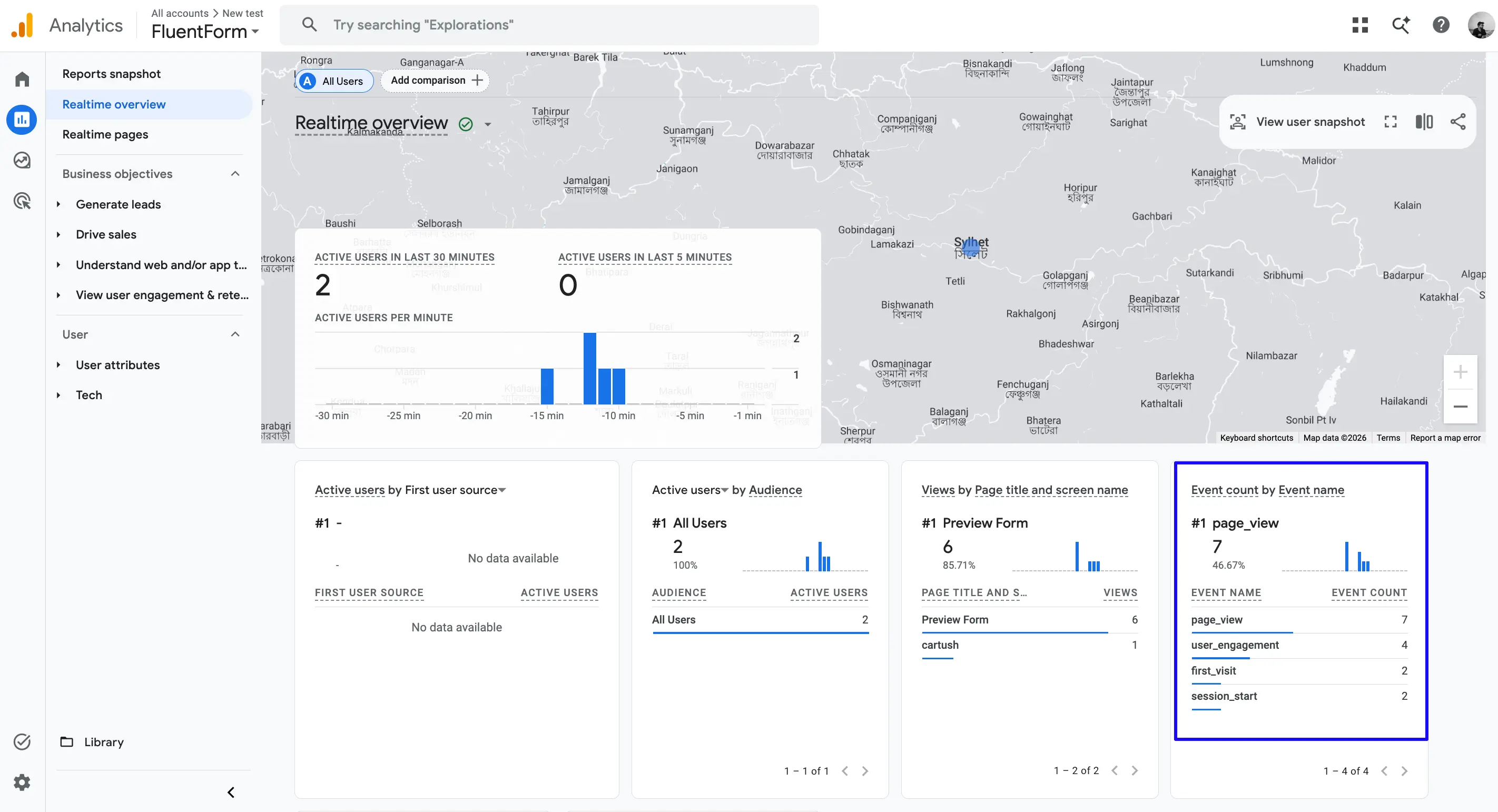Click the Preview Form row in views table
Viewport: 1498px width, 812px height.
coord(1029,620)
